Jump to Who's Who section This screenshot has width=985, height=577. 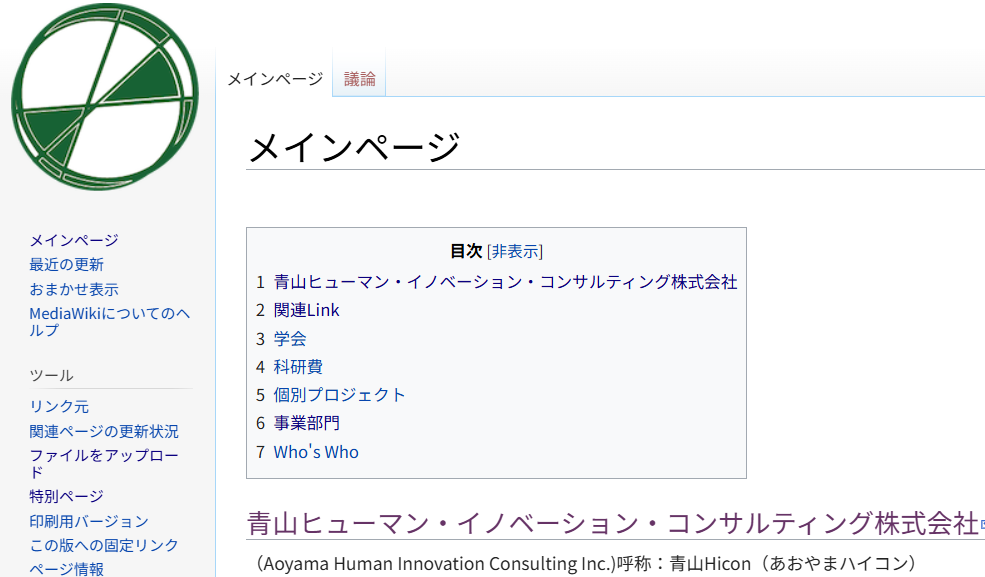coord(316,452)
